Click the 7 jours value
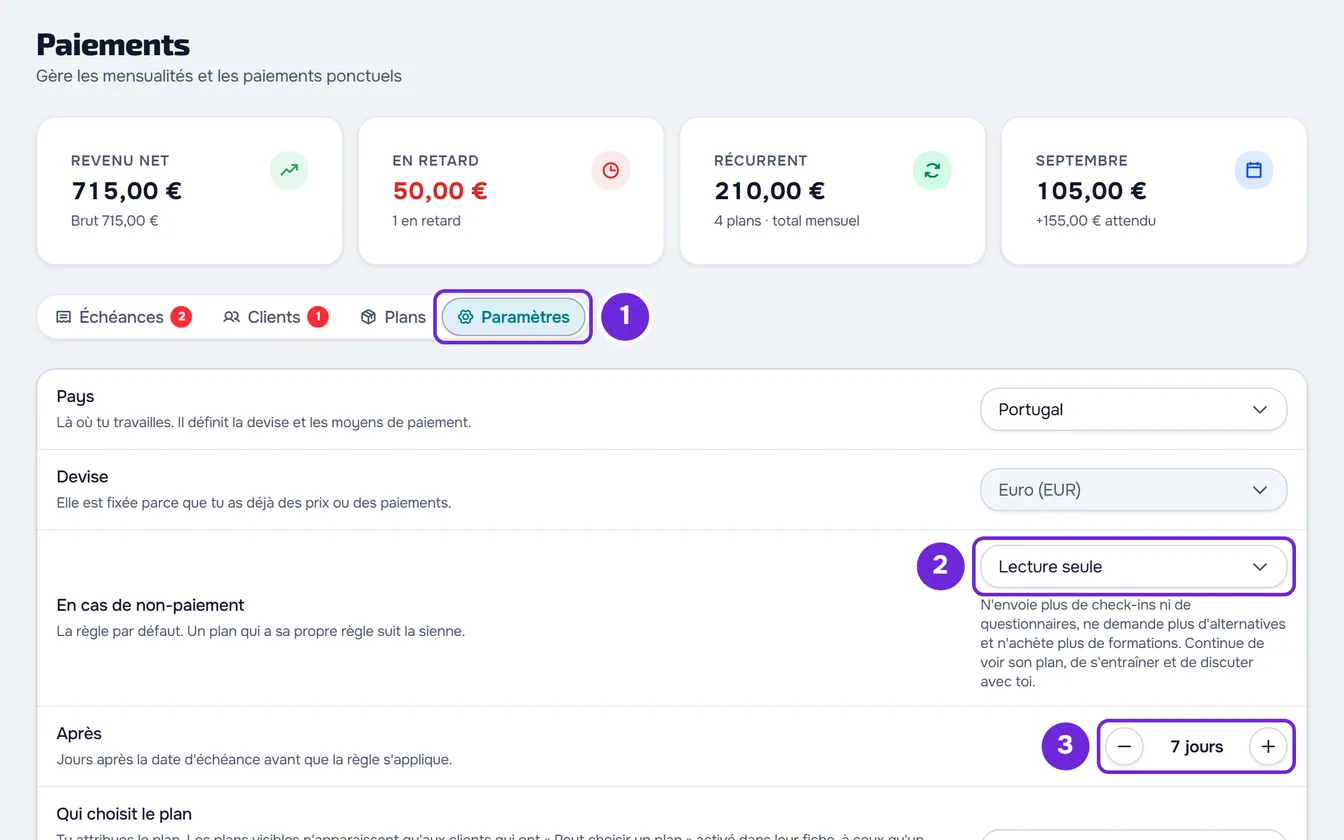 pyautogui.click(x=1196, y=747)
